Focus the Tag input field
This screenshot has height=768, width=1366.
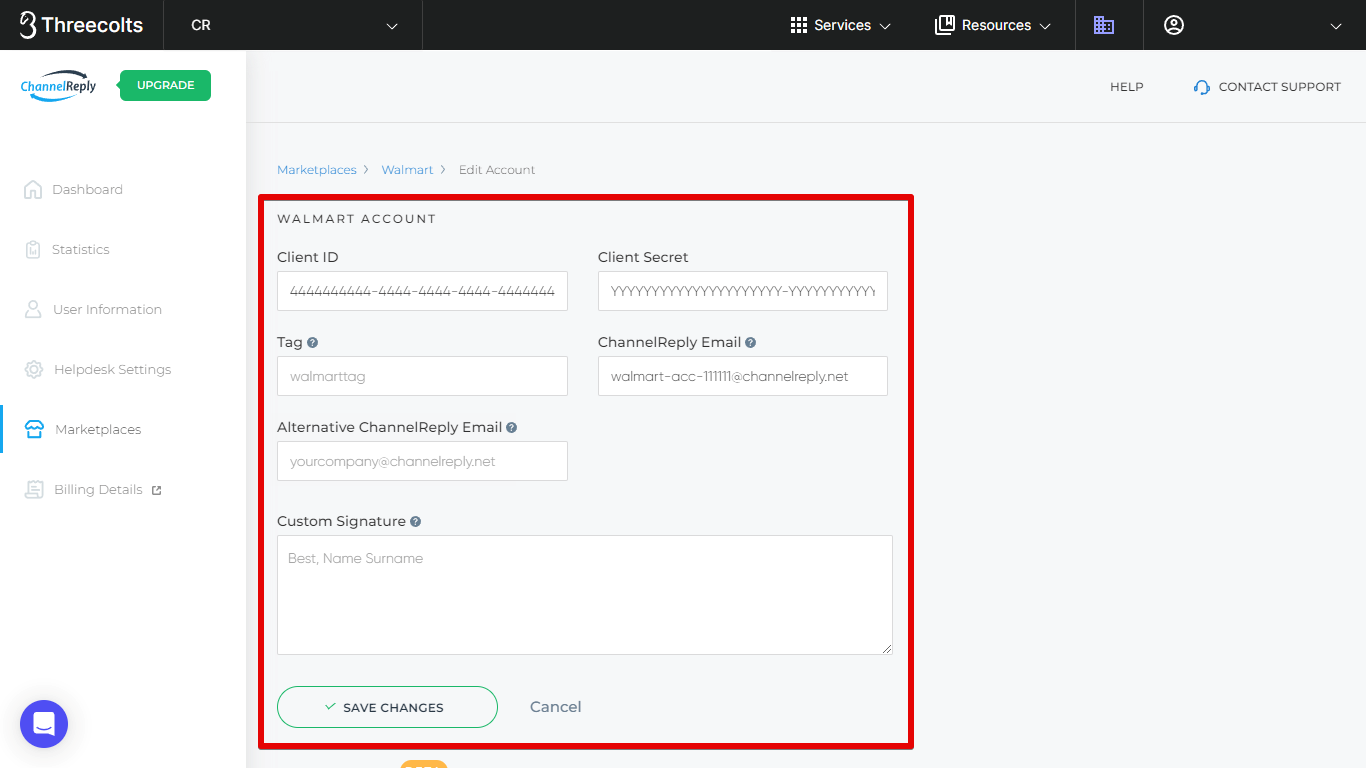(422, 376)
